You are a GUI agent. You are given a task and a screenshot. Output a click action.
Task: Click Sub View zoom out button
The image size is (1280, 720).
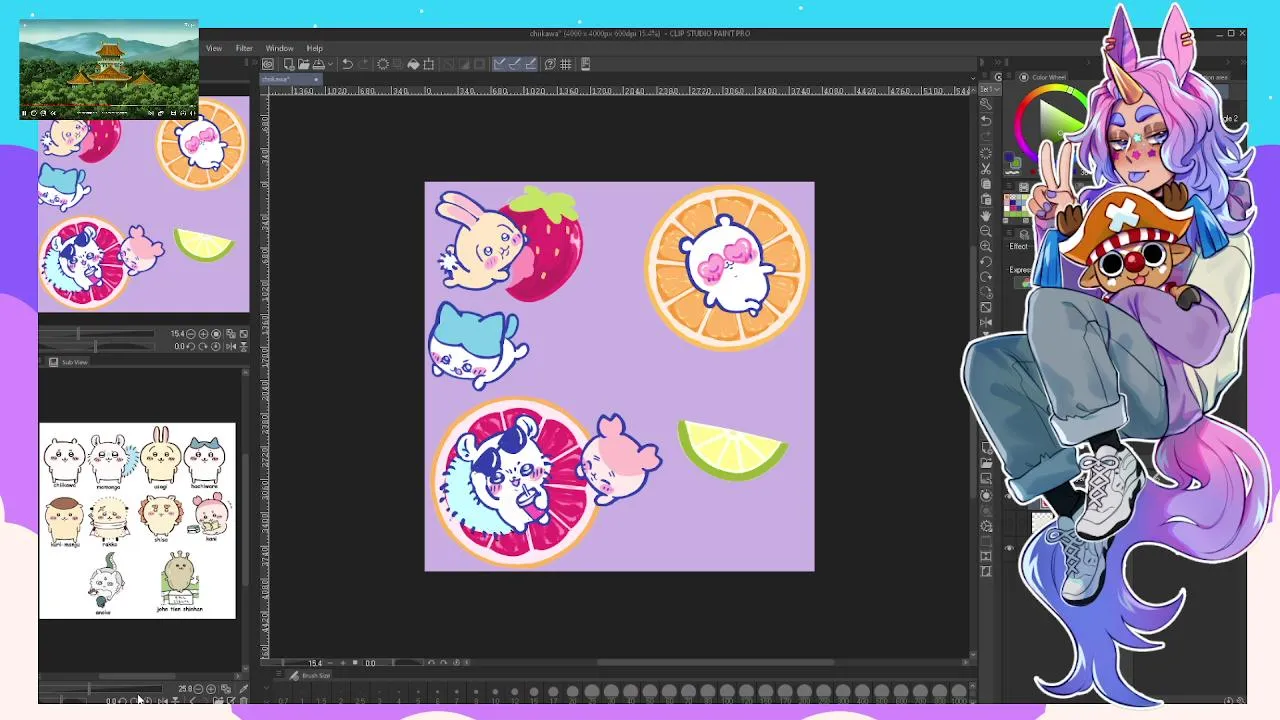(x=198, y=689)
